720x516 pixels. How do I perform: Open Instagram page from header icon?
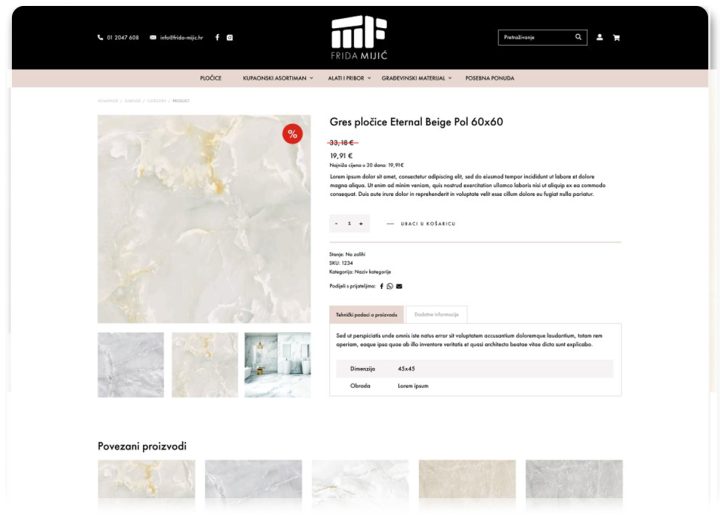(230, 37)
